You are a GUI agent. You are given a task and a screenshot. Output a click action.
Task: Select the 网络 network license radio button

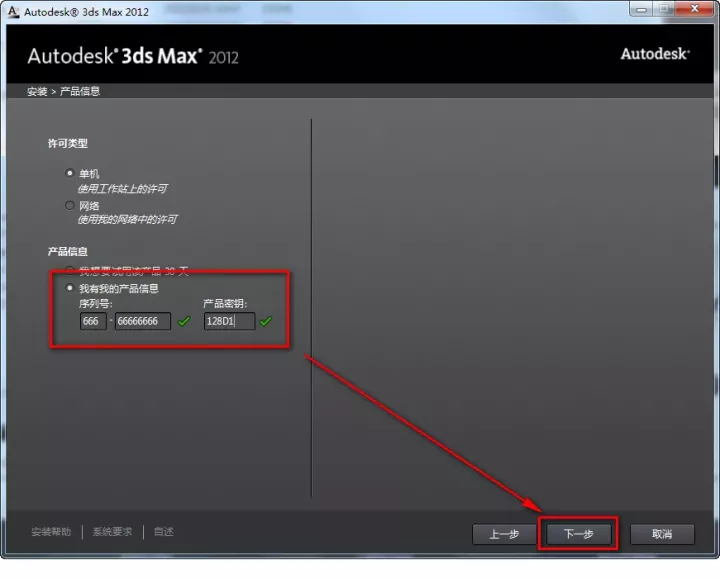click(x=70, y=205)
